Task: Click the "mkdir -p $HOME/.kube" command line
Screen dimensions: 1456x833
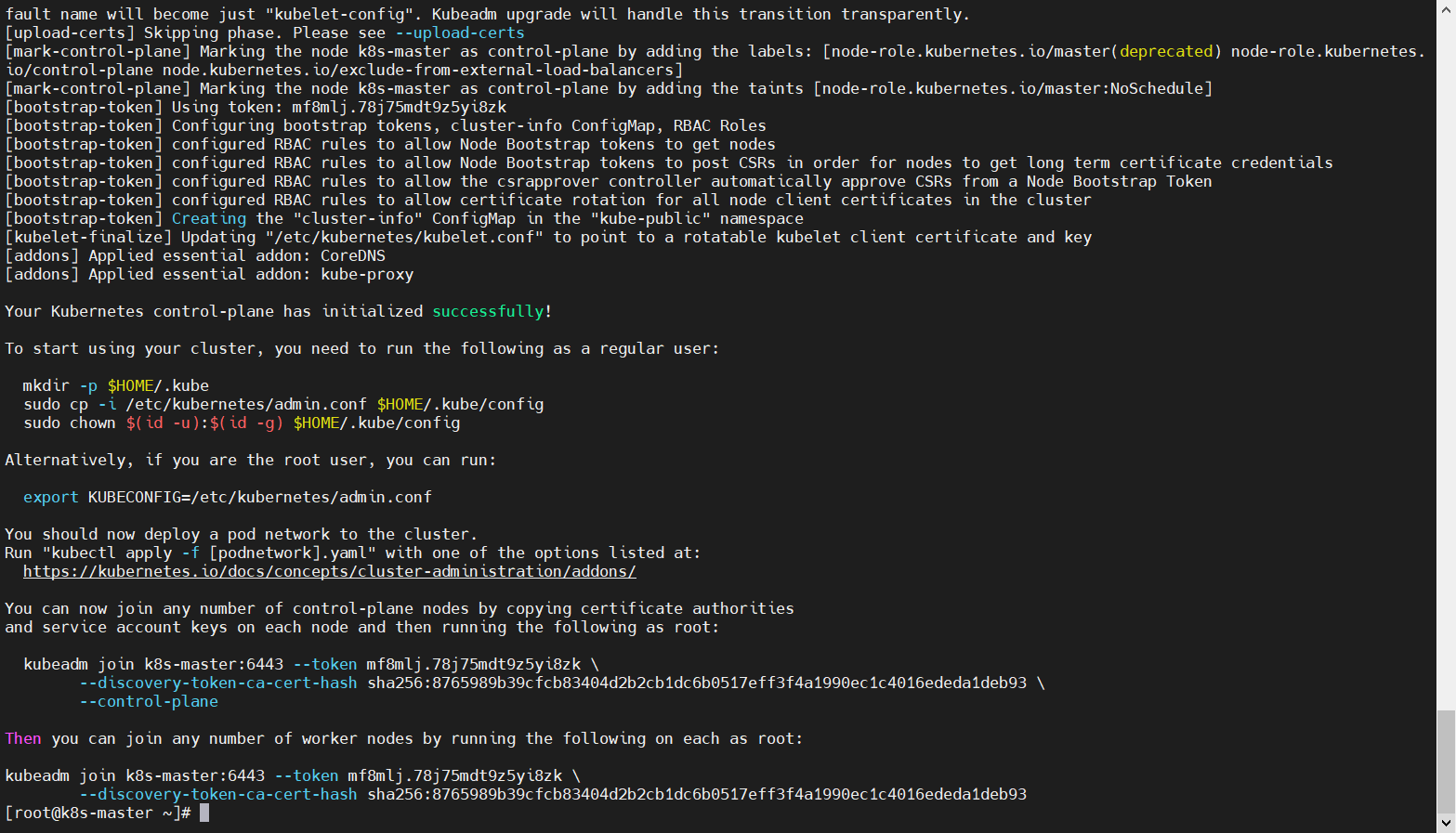Action: click(116, 385)
